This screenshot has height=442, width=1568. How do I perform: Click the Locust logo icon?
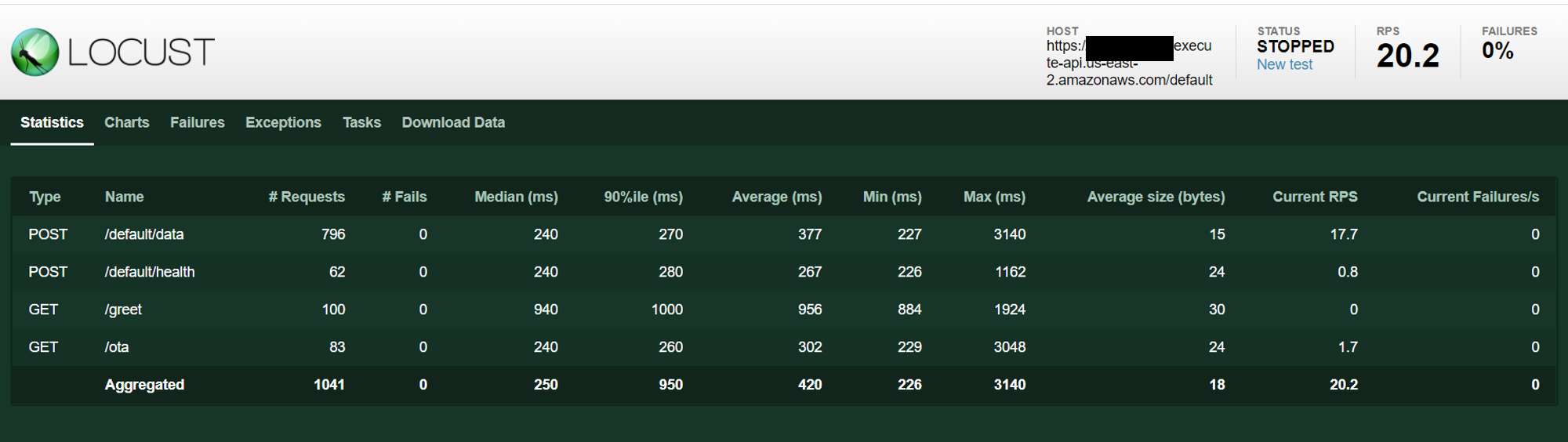coord(35,53)
